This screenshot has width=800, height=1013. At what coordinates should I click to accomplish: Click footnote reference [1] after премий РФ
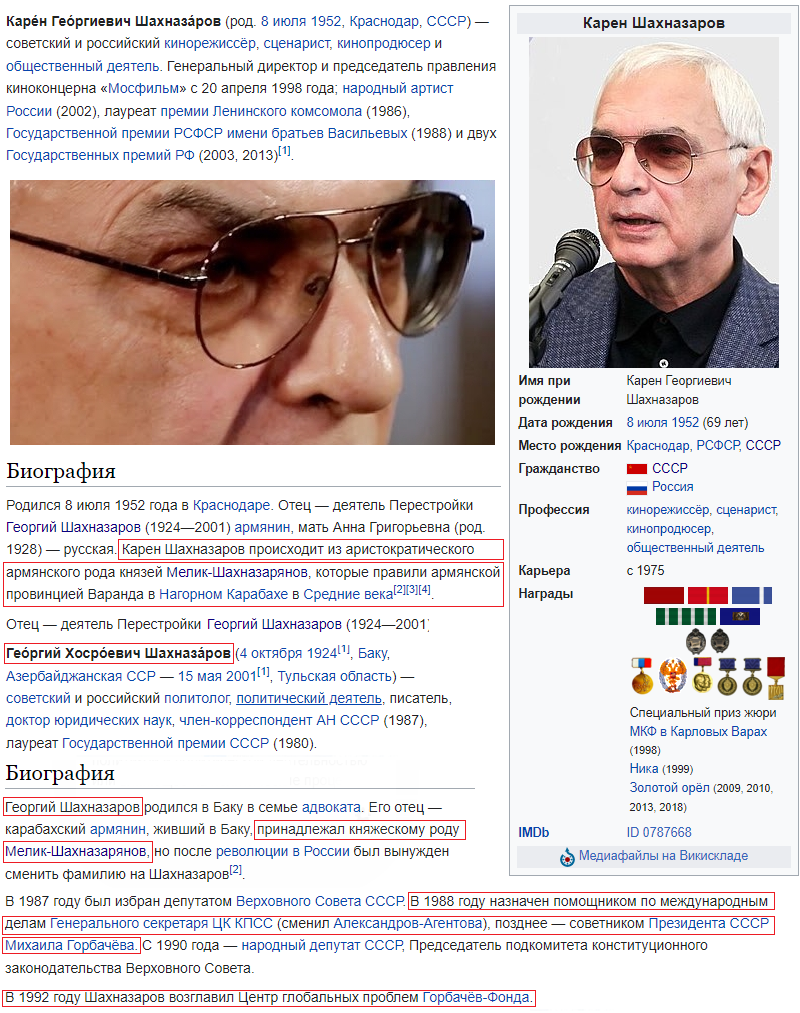tap(284, 152)
